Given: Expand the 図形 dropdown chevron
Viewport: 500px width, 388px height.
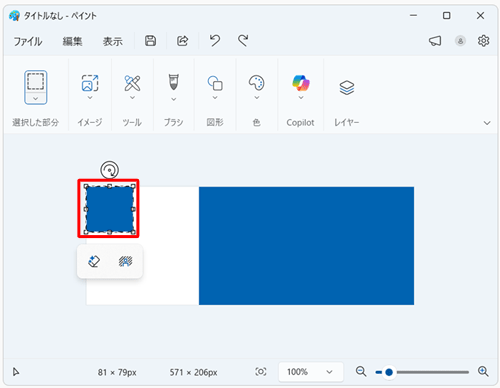Looking at the screenshot, I should [x=215, y=98].
